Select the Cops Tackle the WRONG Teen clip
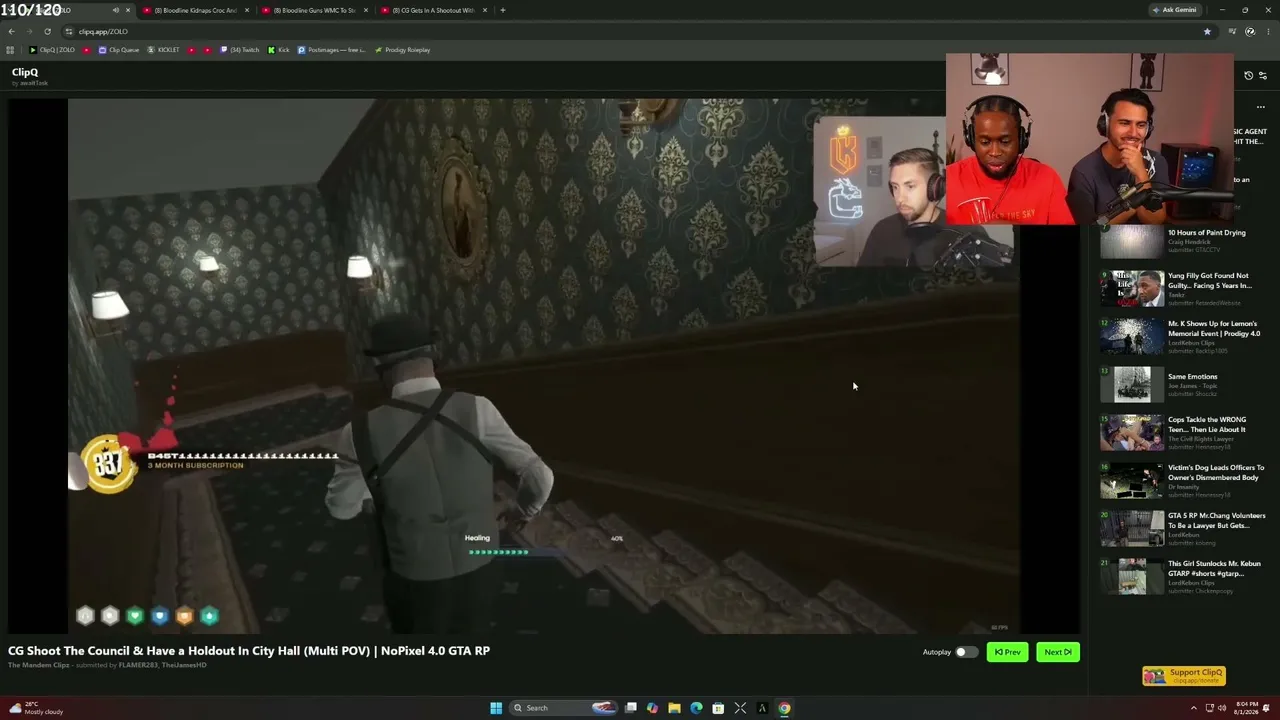Screen dimensions: 1280x720 pyautogui.click(x=1183, y=433)
